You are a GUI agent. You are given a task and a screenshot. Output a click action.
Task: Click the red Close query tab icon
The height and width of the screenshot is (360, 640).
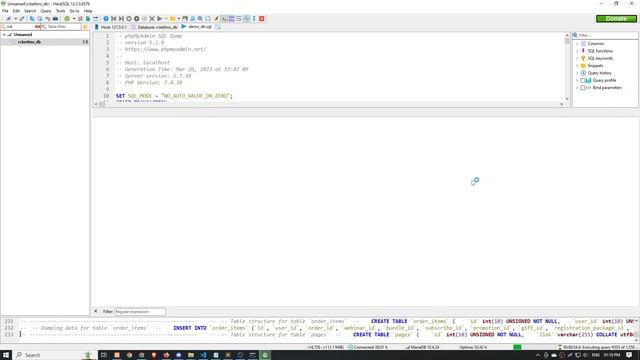pos(262,19)
